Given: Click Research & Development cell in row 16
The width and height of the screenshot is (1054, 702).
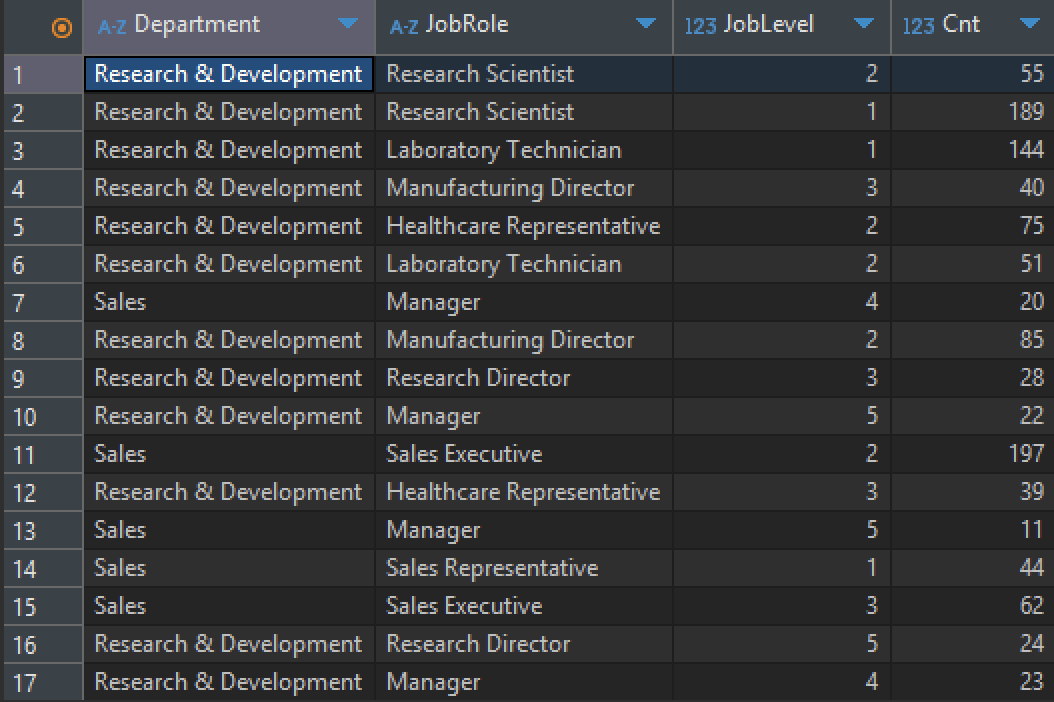Looking at the screenshot, I should tap(229, 644).
